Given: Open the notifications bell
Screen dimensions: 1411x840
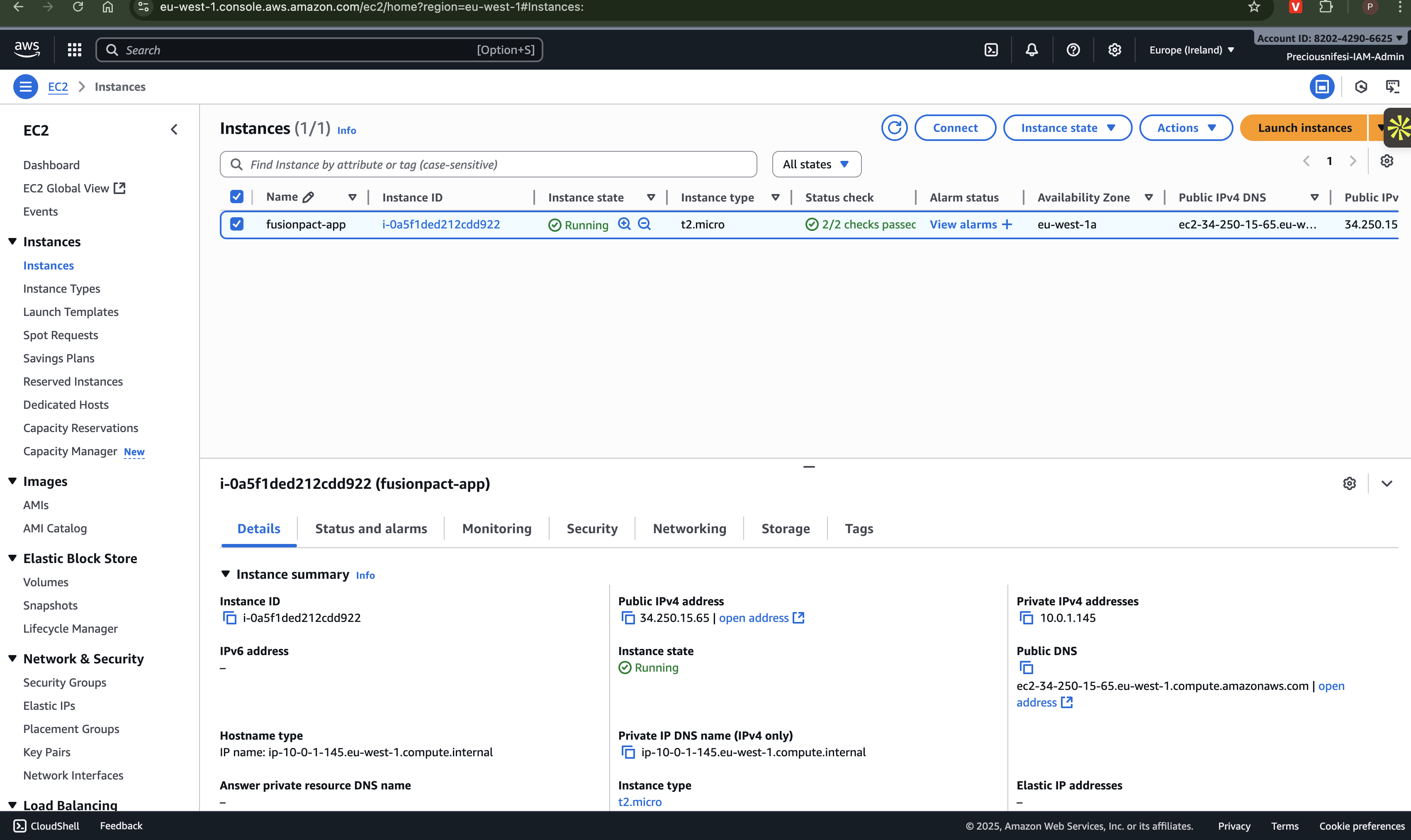Looking at the screenshot, I should 1031,50.
